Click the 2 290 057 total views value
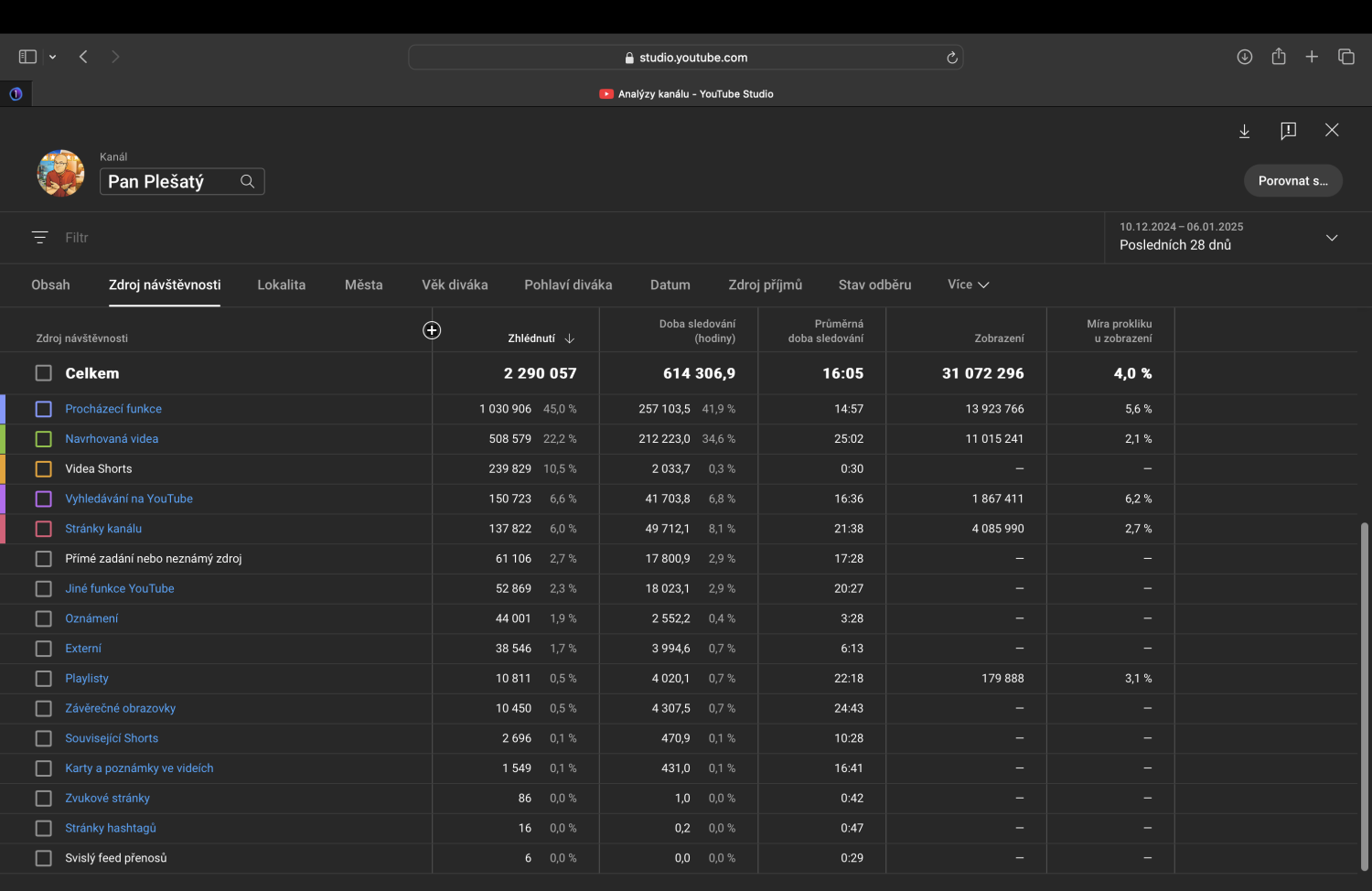 (x=540, y=373)
